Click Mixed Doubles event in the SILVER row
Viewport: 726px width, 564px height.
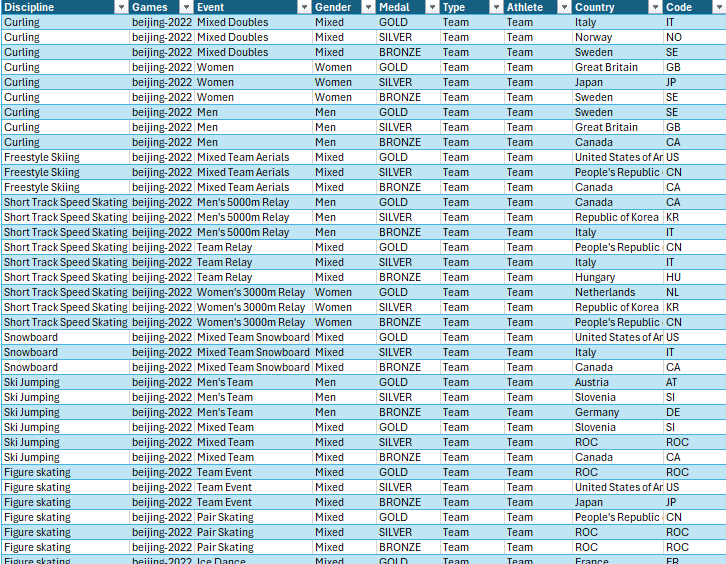[253, 37]
